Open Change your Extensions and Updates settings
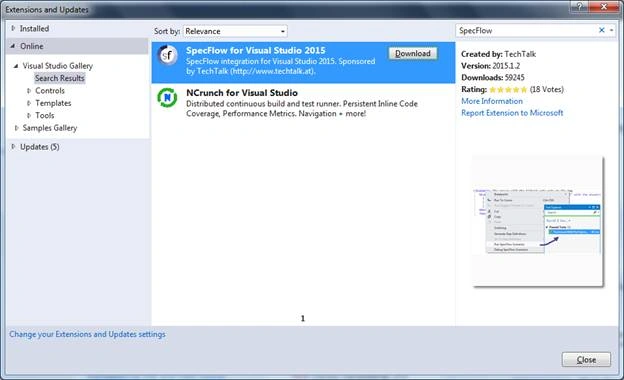Viewport: 624px width, 380px height. [x=88, y=334]
